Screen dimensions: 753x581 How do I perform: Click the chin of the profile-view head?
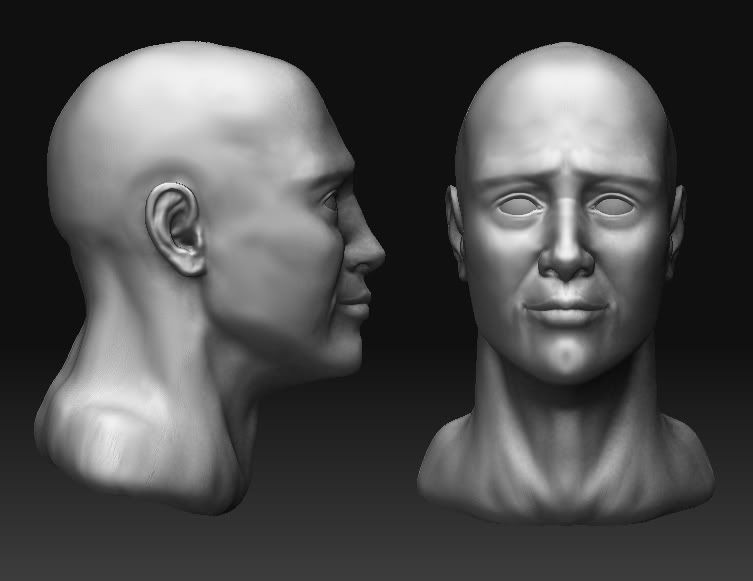(343, 350)
